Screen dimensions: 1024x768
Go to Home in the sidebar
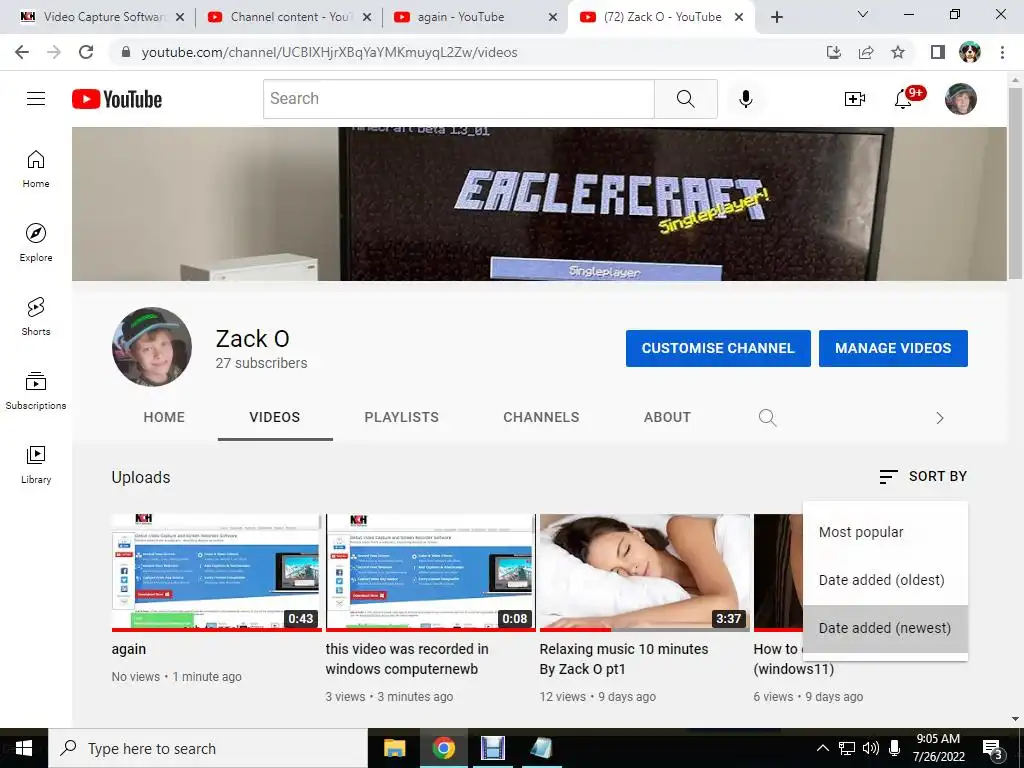coord(36,169)
